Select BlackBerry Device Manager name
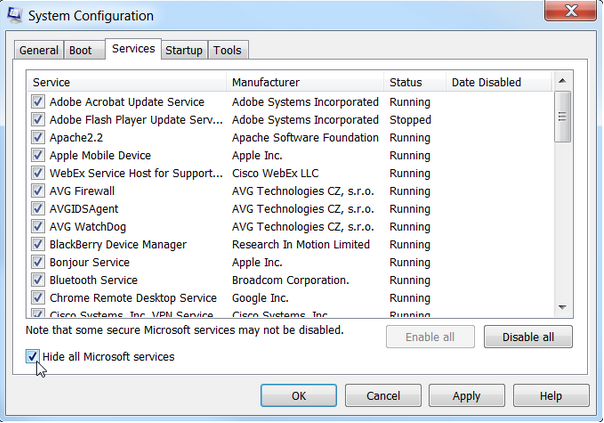This screenshot has height=423, width=604. tap(118, 245)
